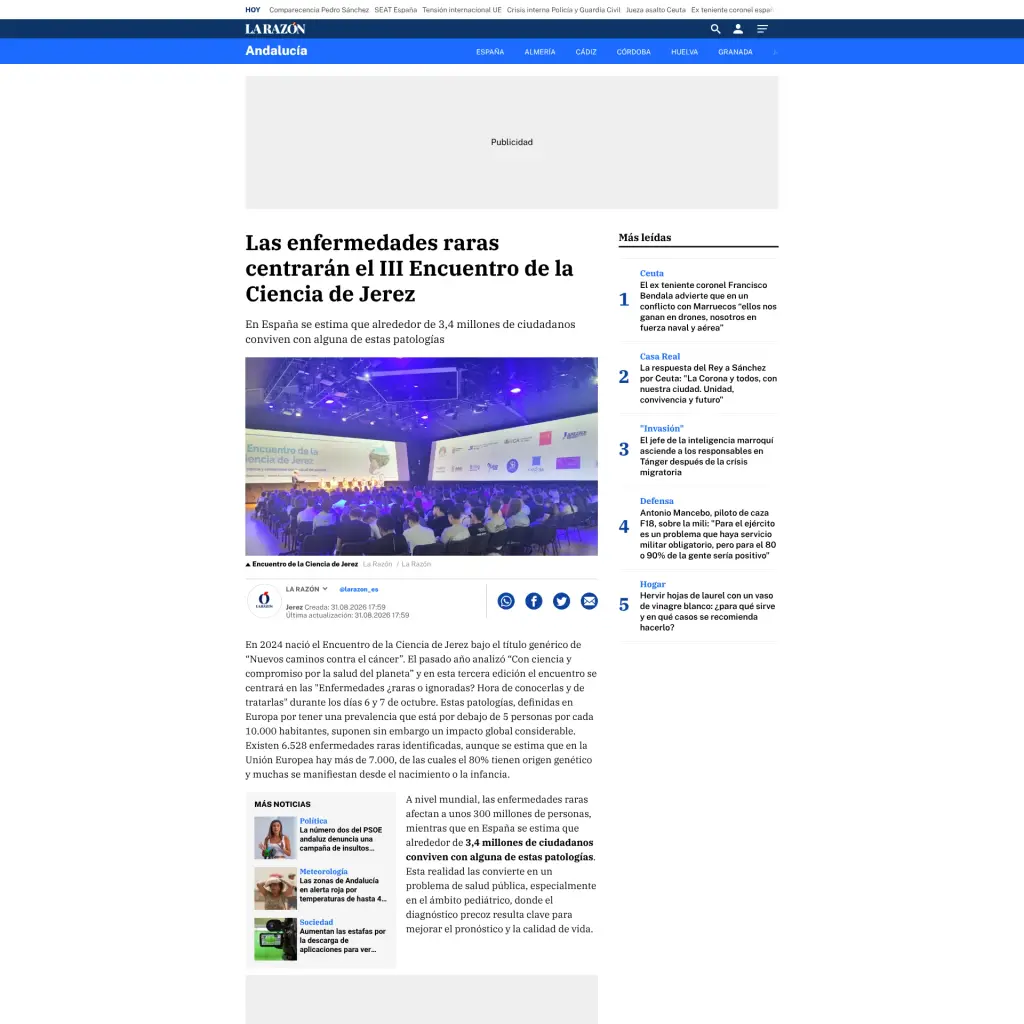Open the HUELVA section
The width and height of the screenshot is (1024, 1024).
pos(684,52)
